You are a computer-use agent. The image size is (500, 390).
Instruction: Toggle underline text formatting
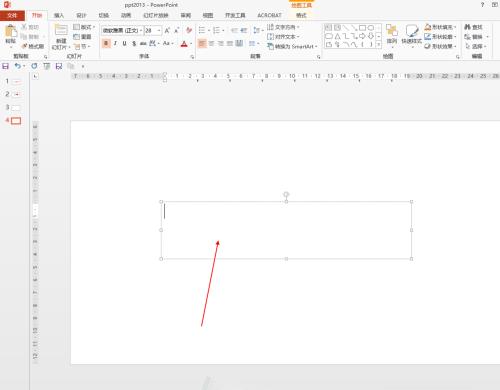(124, 43)
